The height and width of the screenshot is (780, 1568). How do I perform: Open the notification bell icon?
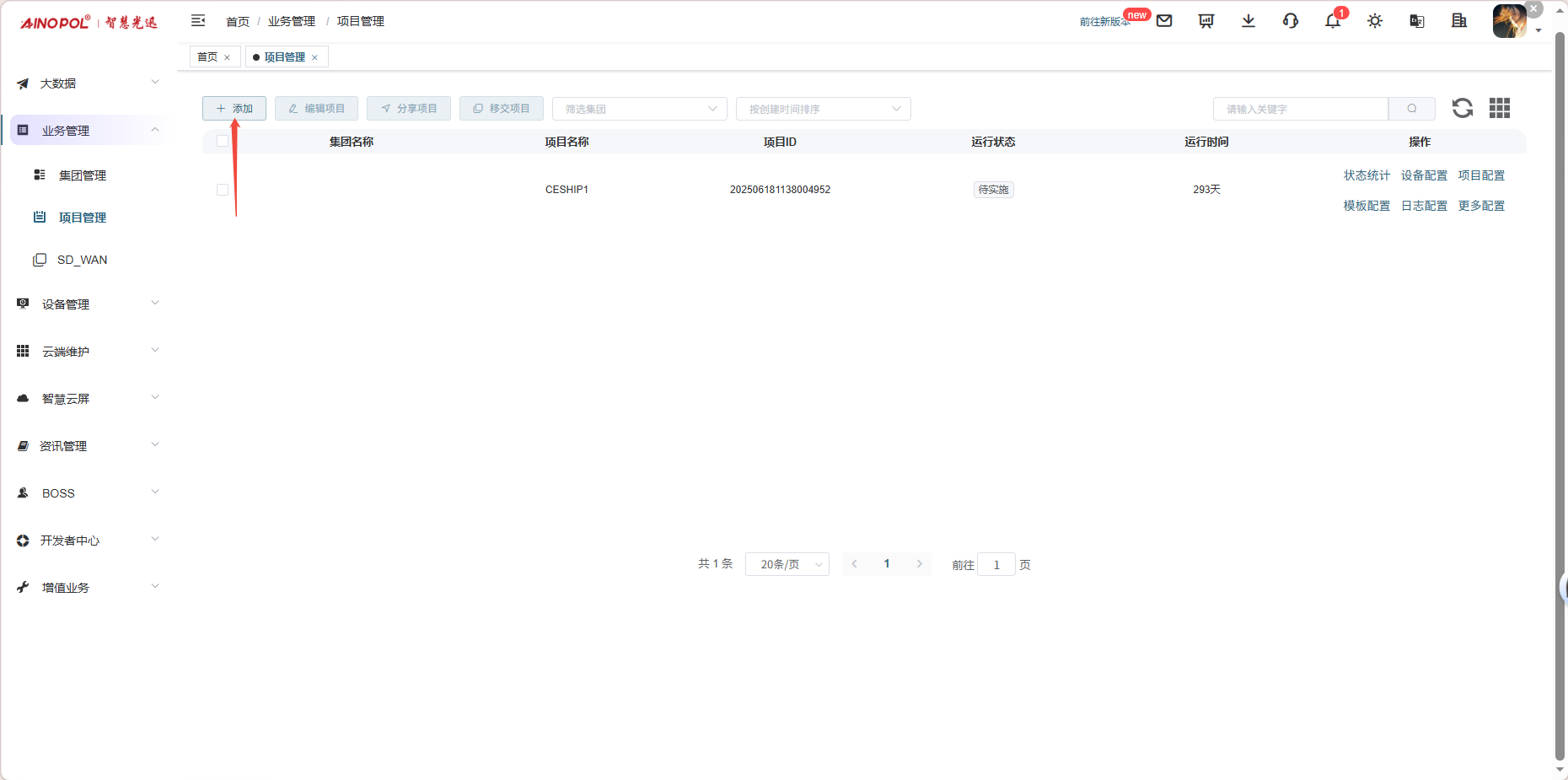coord(1332,21)
